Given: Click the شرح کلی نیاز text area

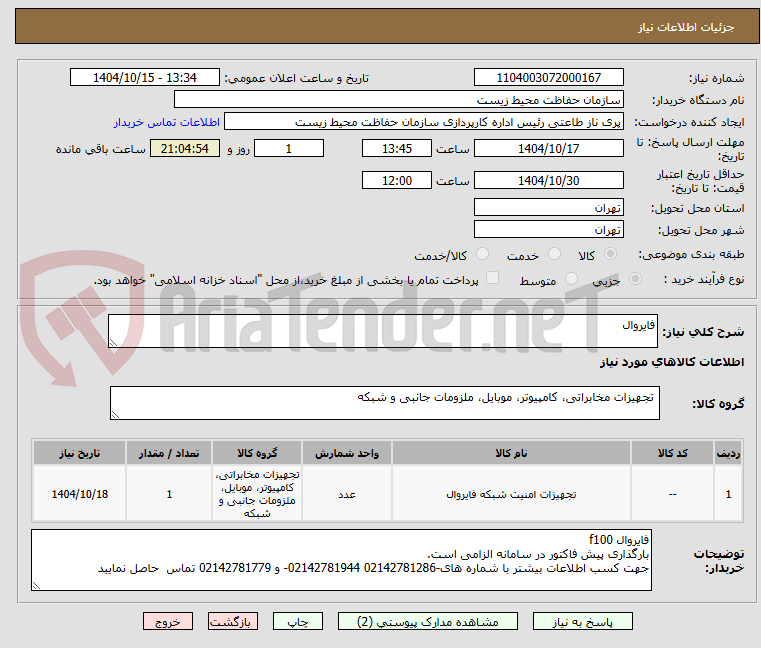Looking at the screenshot, I should click(382, 331).
